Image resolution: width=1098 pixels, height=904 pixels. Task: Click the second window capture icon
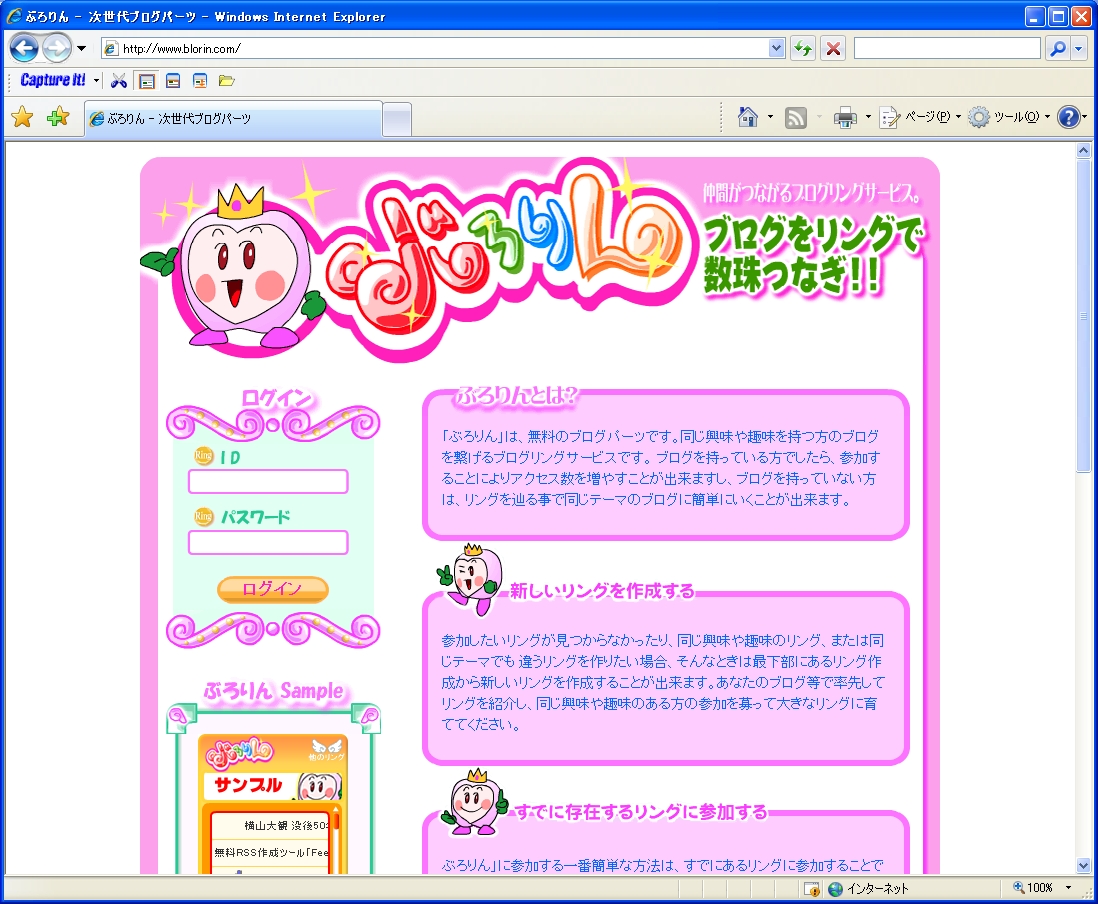173,81
